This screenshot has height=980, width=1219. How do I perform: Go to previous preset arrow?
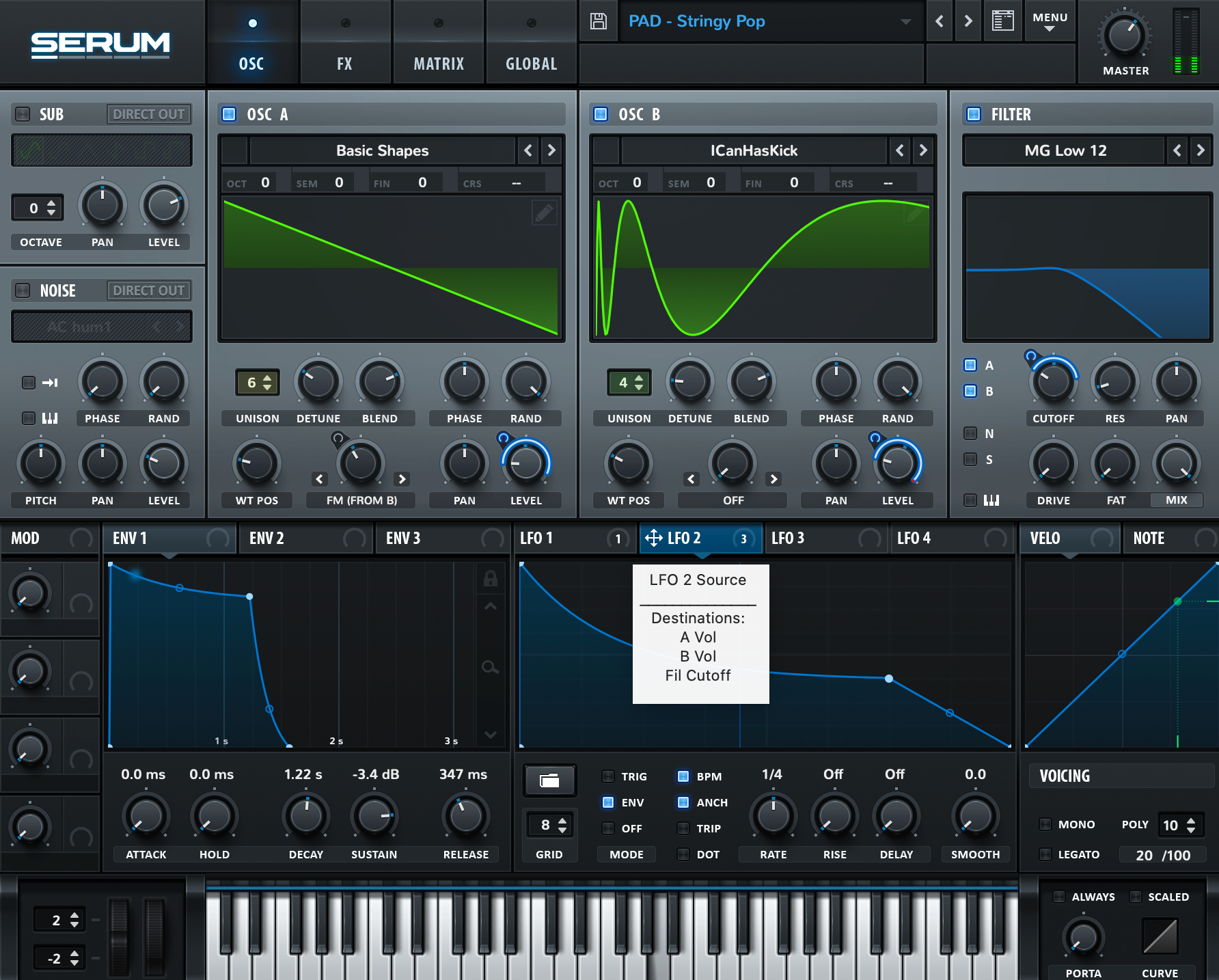[940, 21]
